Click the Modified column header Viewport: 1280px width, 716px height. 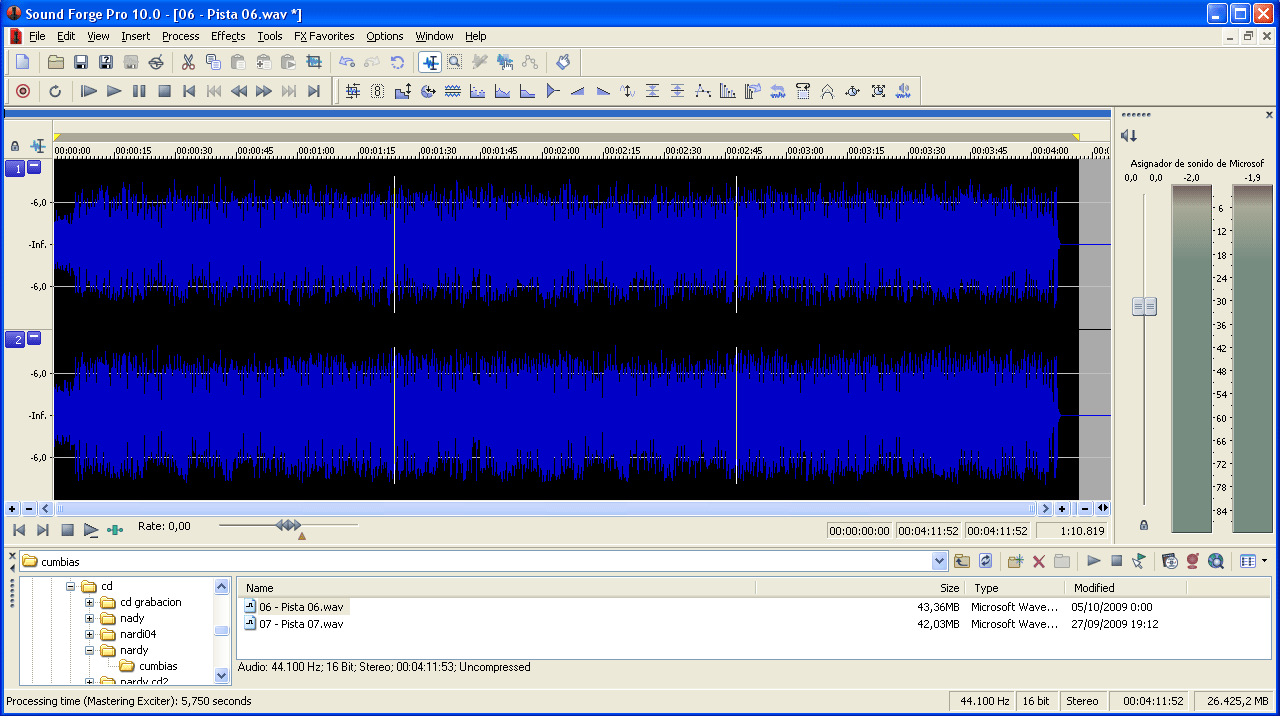(1094, 588)
